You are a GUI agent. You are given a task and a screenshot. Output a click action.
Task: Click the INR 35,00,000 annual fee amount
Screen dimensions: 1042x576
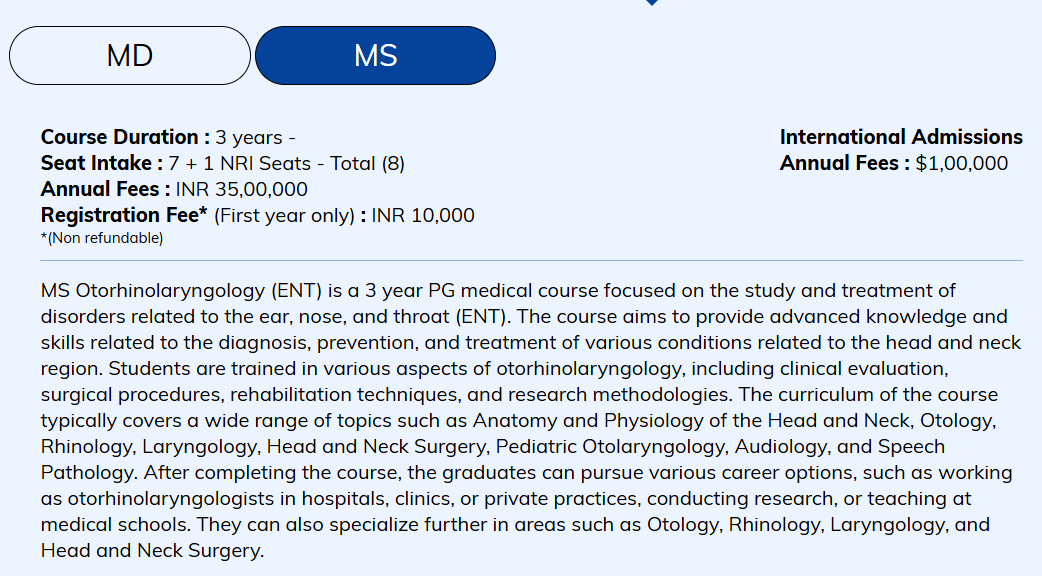pos(241,189)
